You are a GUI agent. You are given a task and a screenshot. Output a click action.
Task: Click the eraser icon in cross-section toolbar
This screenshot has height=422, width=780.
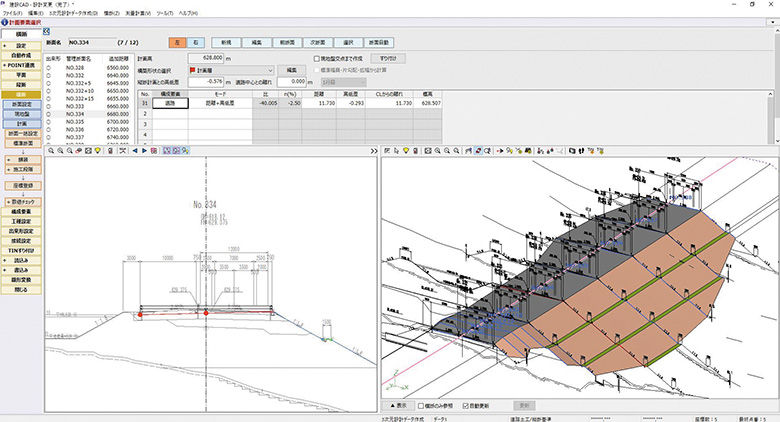(79, 151)
